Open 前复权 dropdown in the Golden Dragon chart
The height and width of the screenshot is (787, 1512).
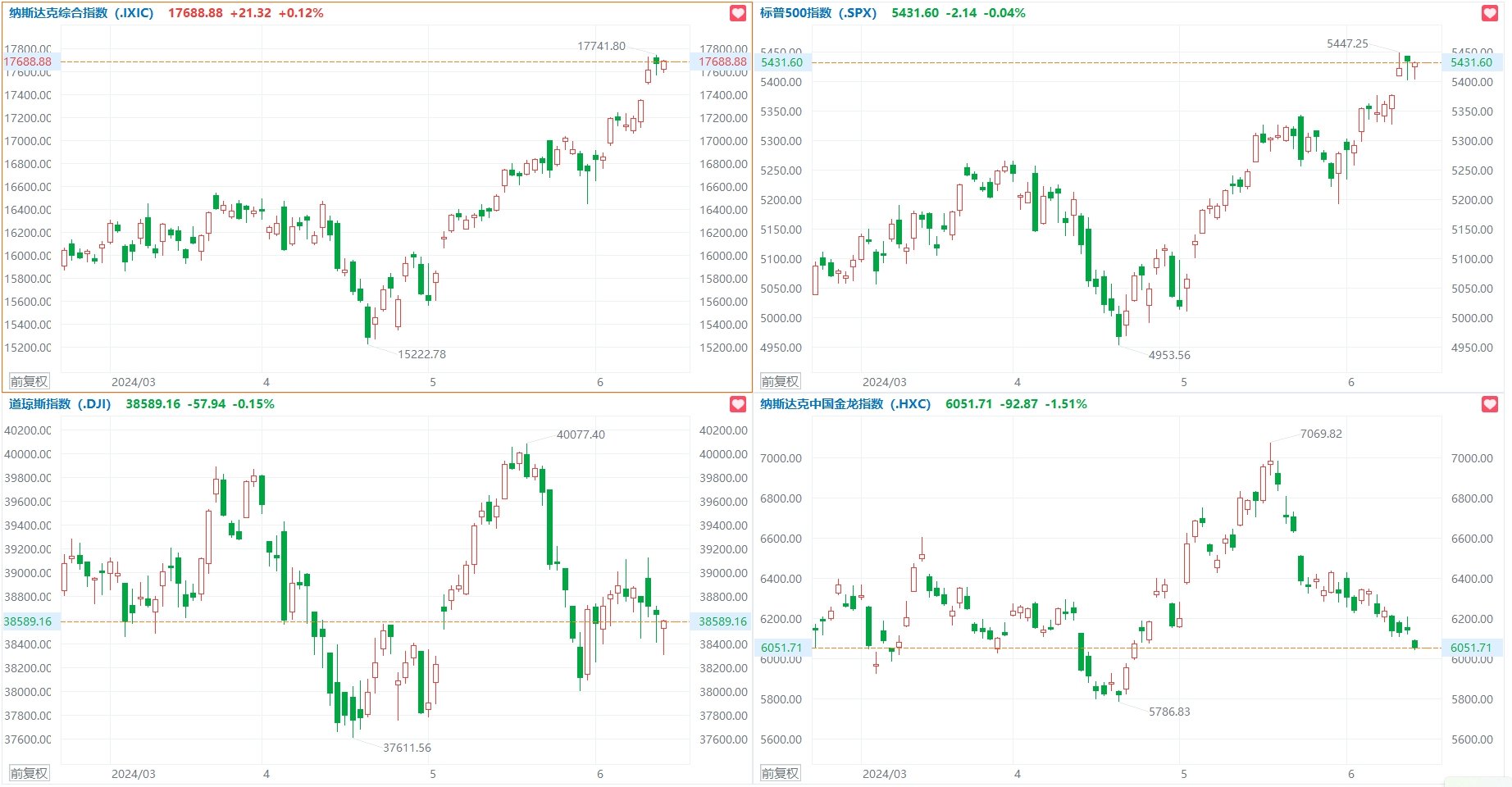pos(781,773)
